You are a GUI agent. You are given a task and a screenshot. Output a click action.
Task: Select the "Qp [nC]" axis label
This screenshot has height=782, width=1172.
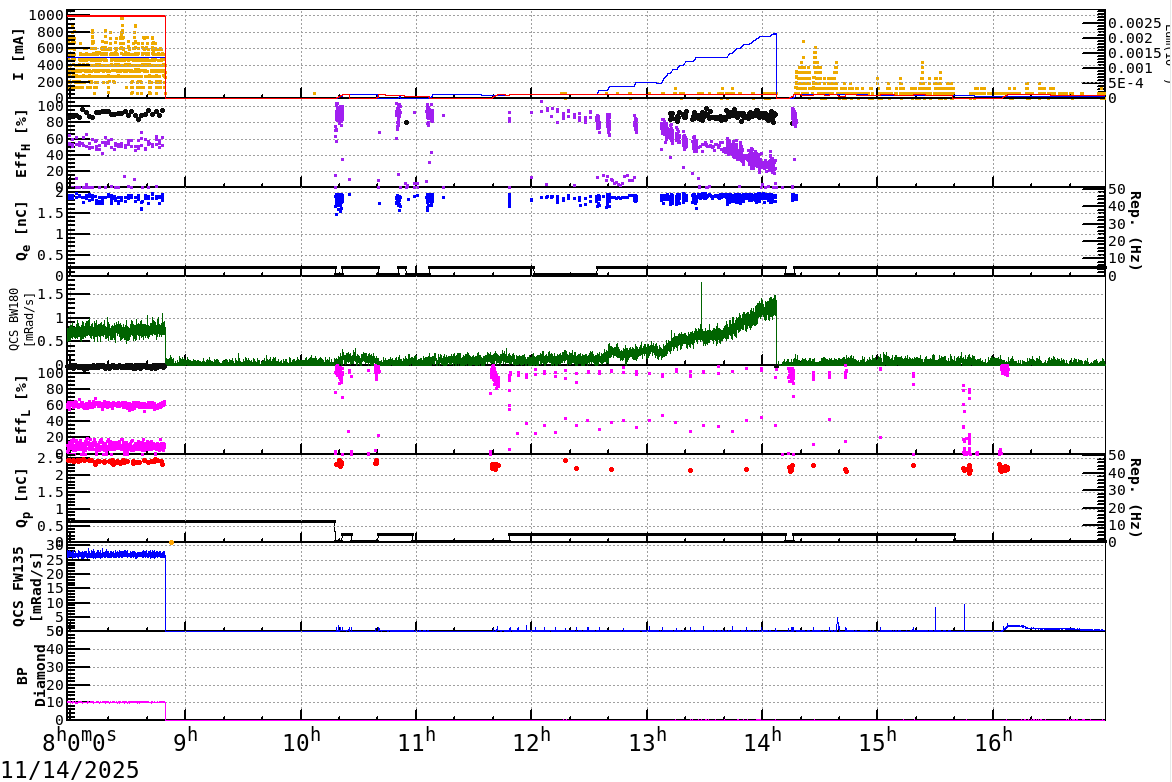coord(22,499)
